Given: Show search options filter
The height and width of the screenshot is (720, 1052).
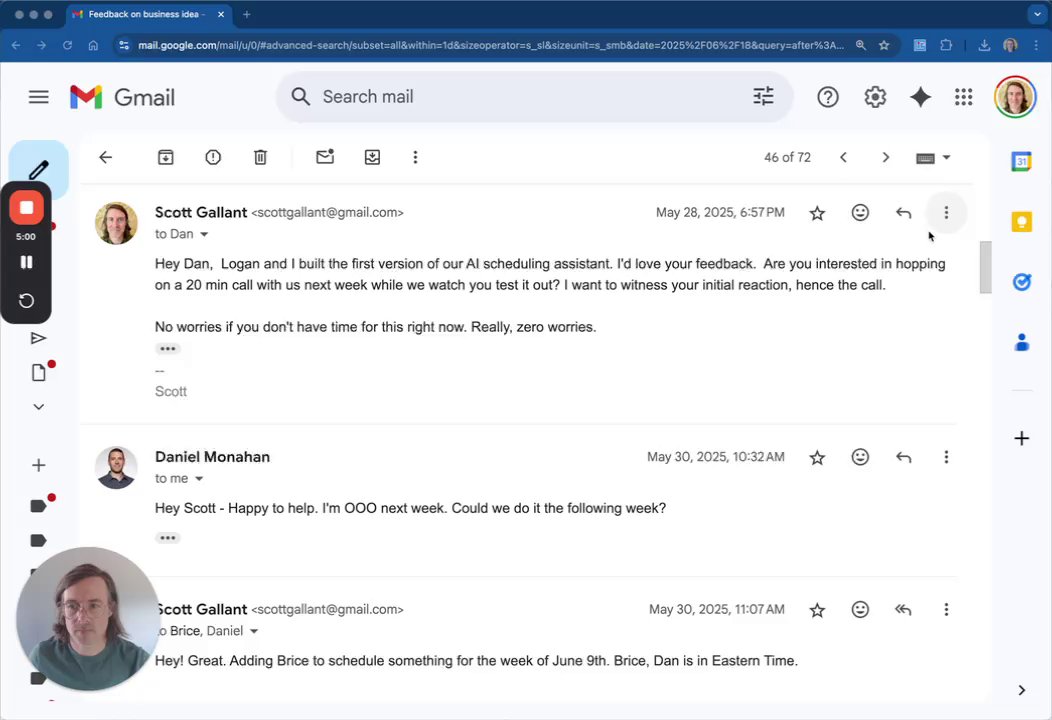Looking at the screenshot, I should (x=763, y=97).
